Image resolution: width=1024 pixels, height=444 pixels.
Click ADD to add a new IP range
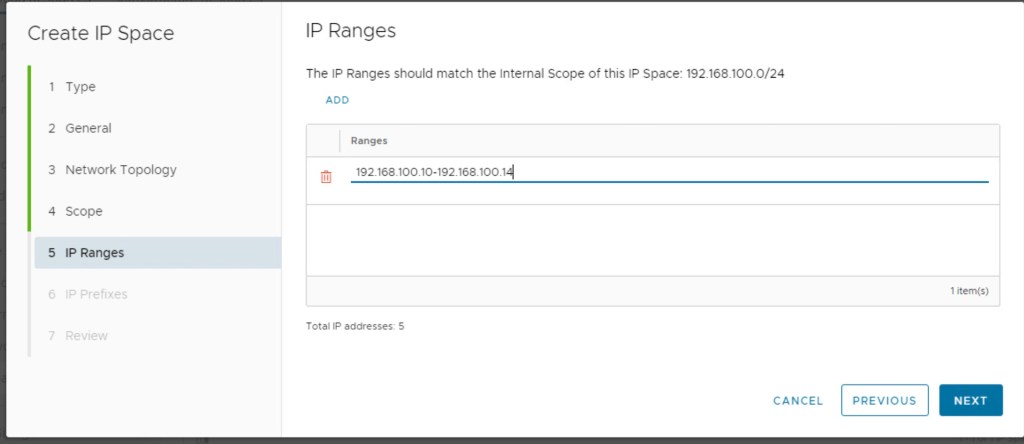337,100
